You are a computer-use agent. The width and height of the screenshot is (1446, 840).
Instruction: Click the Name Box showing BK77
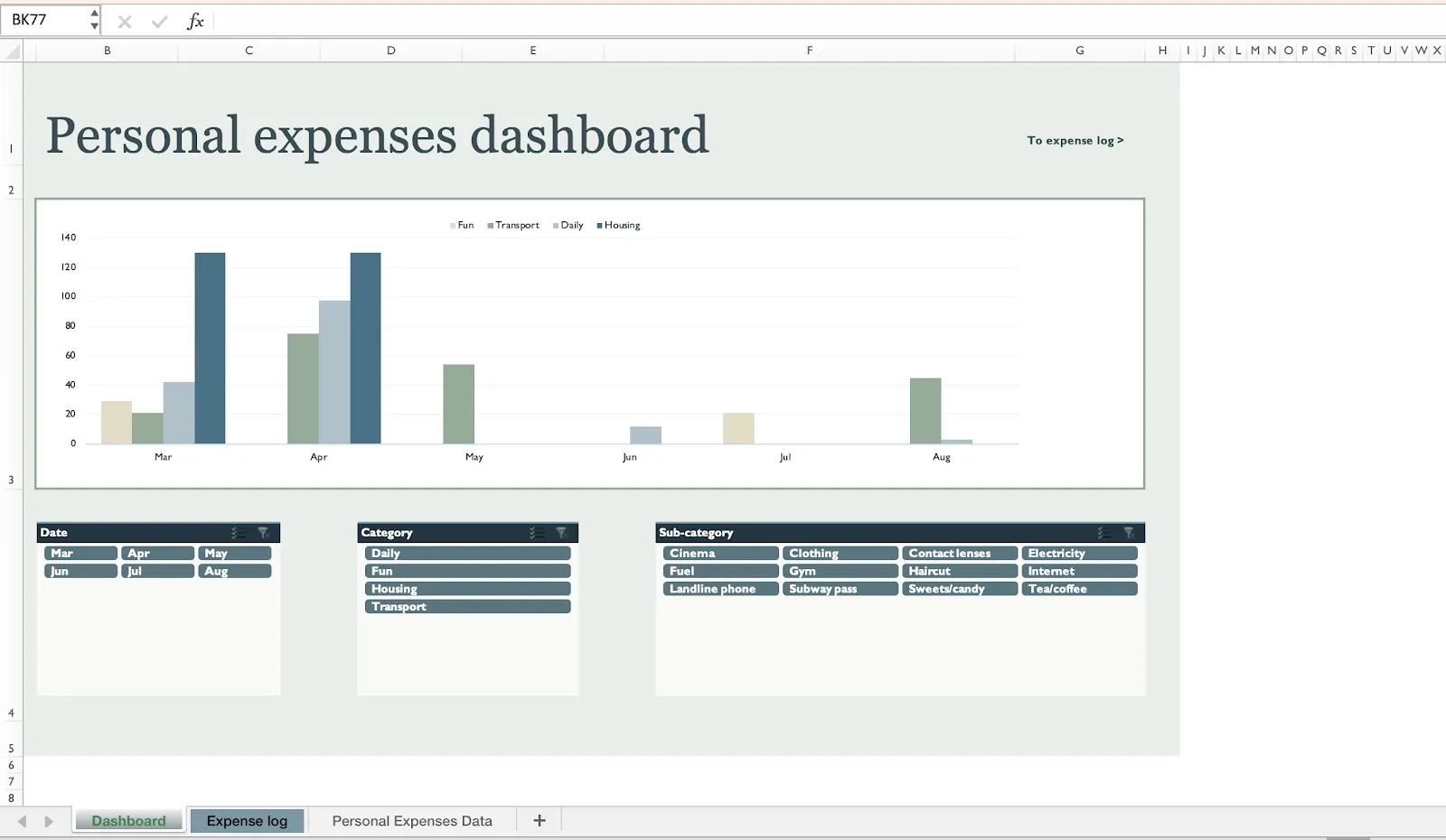click(45, 20)
